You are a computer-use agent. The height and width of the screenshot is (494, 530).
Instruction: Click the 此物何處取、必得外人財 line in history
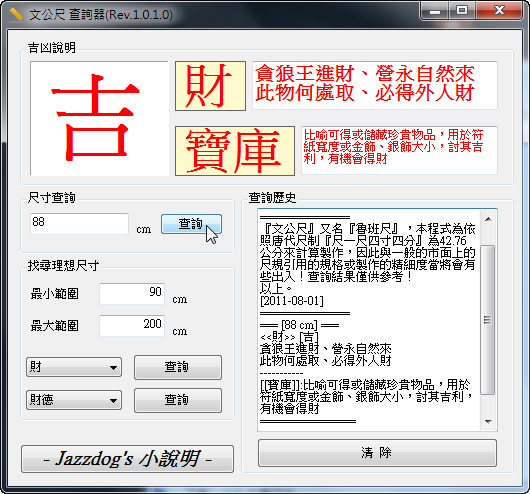[326, 361]
